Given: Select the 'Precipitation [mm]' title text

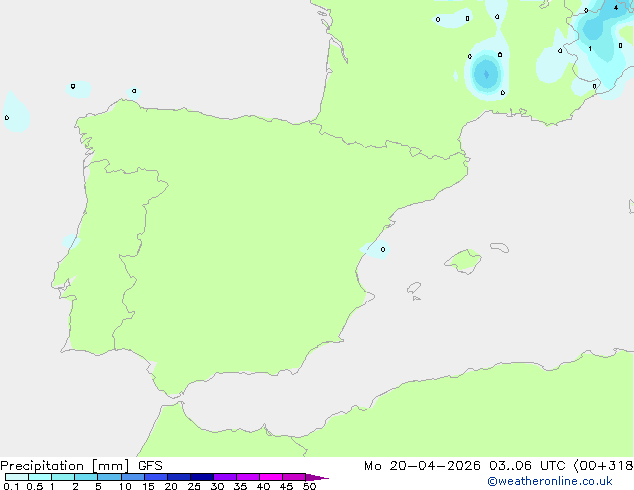Looking at the screenshot, I should (x=65, y=466).
